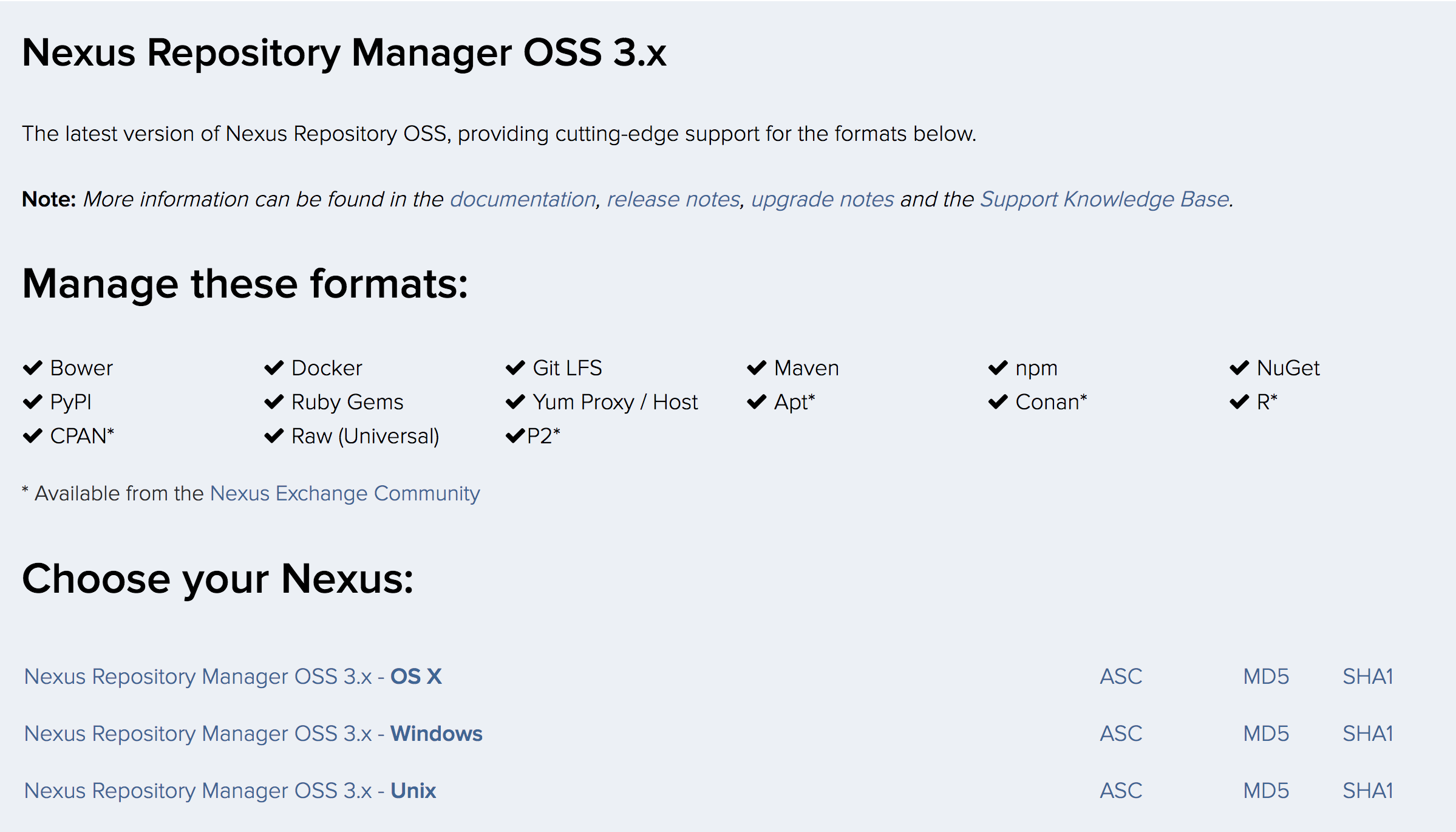1456x832 pixels.
Task: Open the Support Knowledge Base link
Action: pos(1104,199)
